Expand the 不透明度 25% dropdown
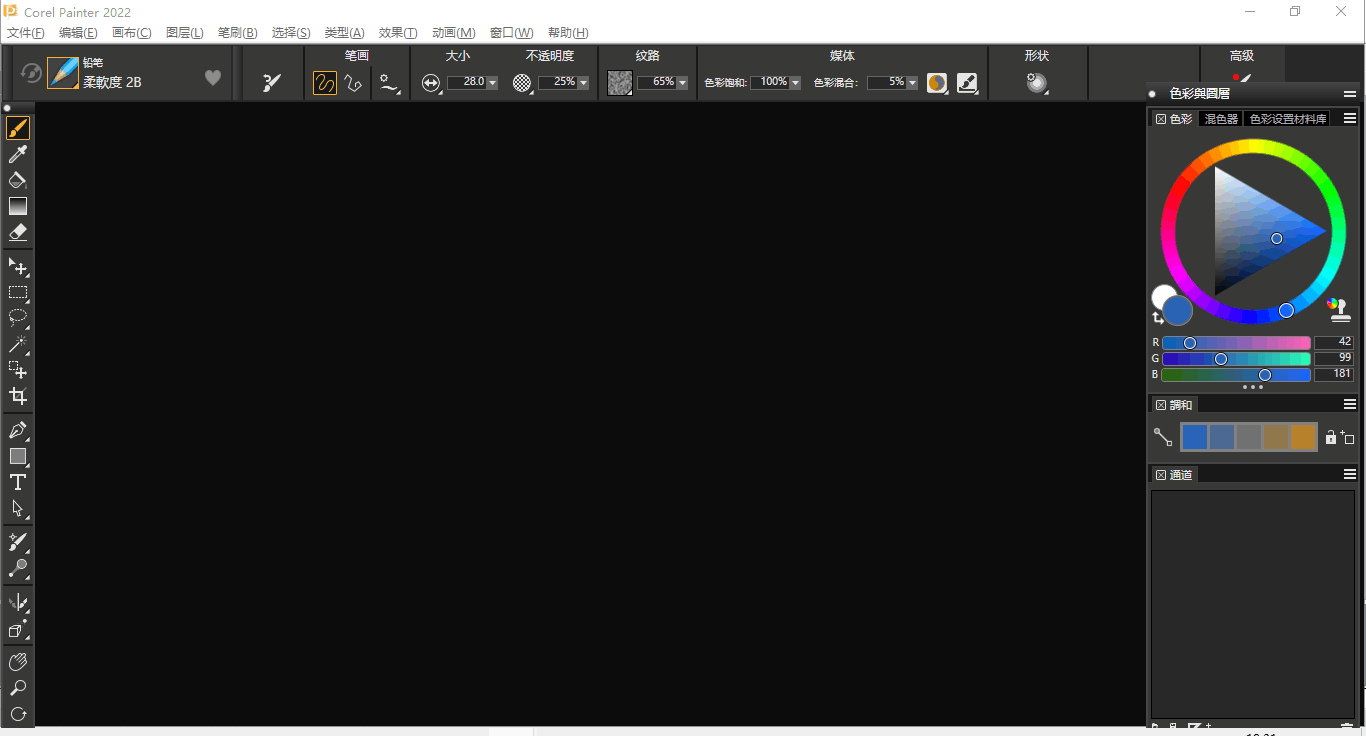1366x736 pixels. point(584,83)
